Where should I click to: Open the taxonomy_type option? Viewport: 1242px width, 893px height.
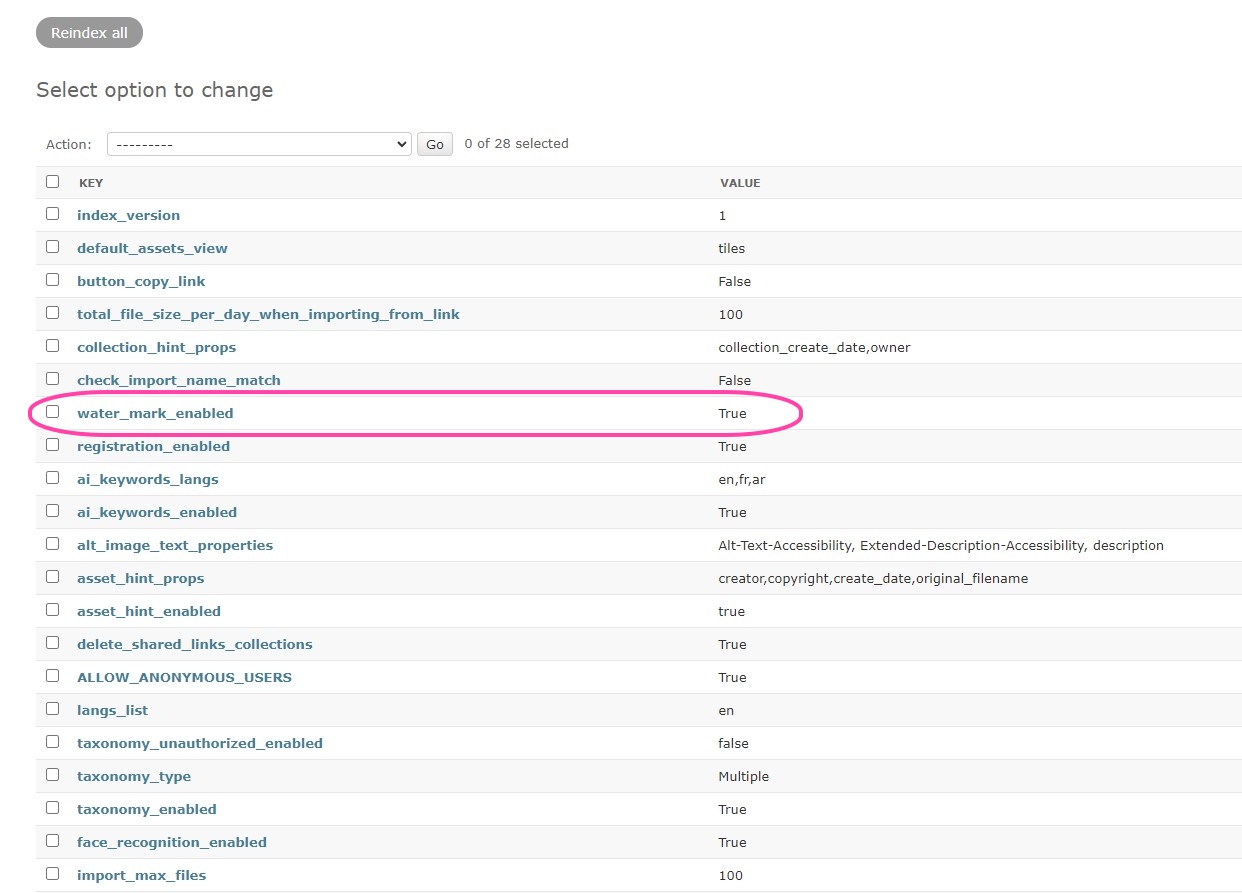pos(134,776)
